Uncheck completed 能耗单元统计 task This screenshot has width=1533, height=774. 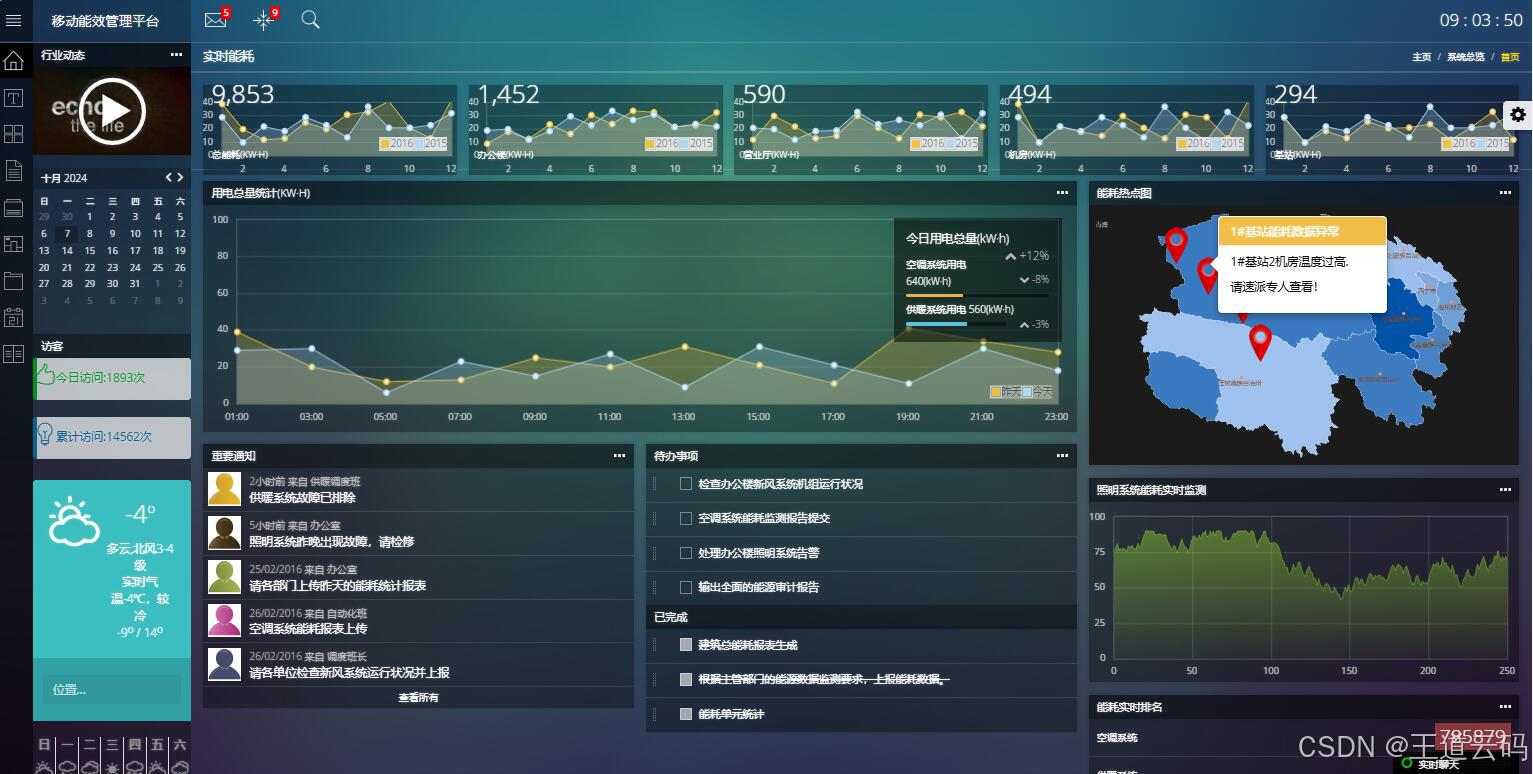click(686, 714)
